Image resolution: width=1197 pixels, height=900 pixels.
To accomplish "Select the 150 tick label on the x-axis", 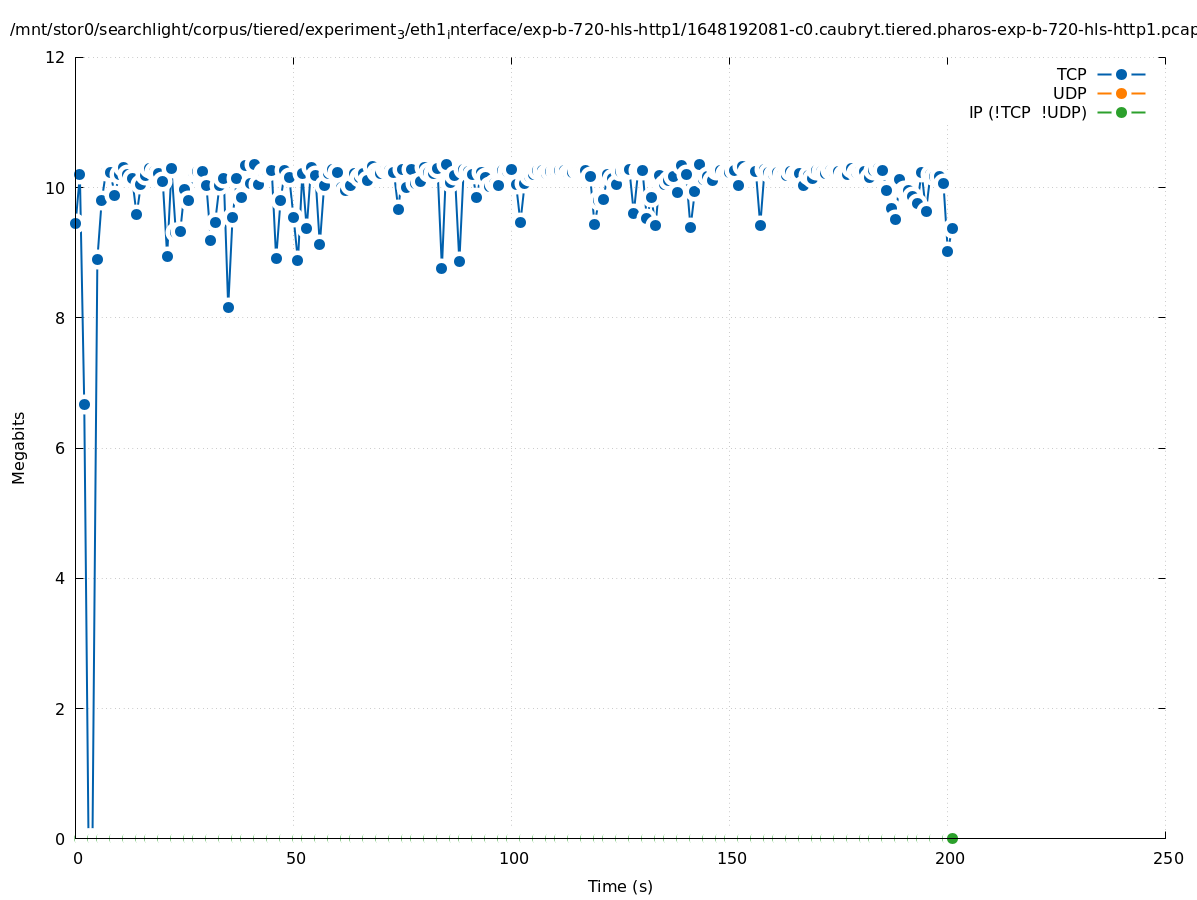I will pos(731,858).
